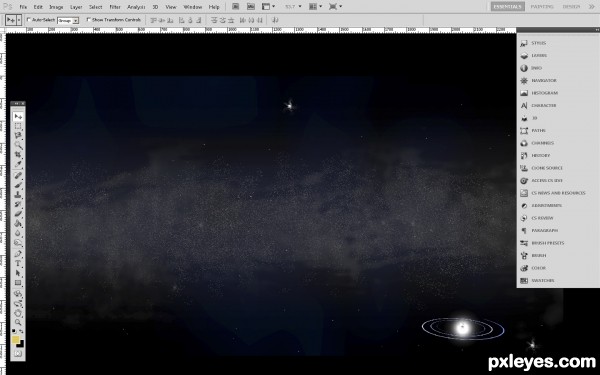Select the Type tool
The height and width of the screenshot is (375, 600).
[18, 263]
